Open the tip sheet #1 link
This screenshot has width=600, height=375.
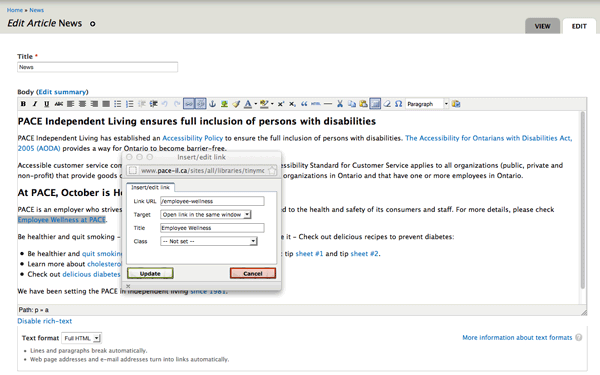coord(309,253)
